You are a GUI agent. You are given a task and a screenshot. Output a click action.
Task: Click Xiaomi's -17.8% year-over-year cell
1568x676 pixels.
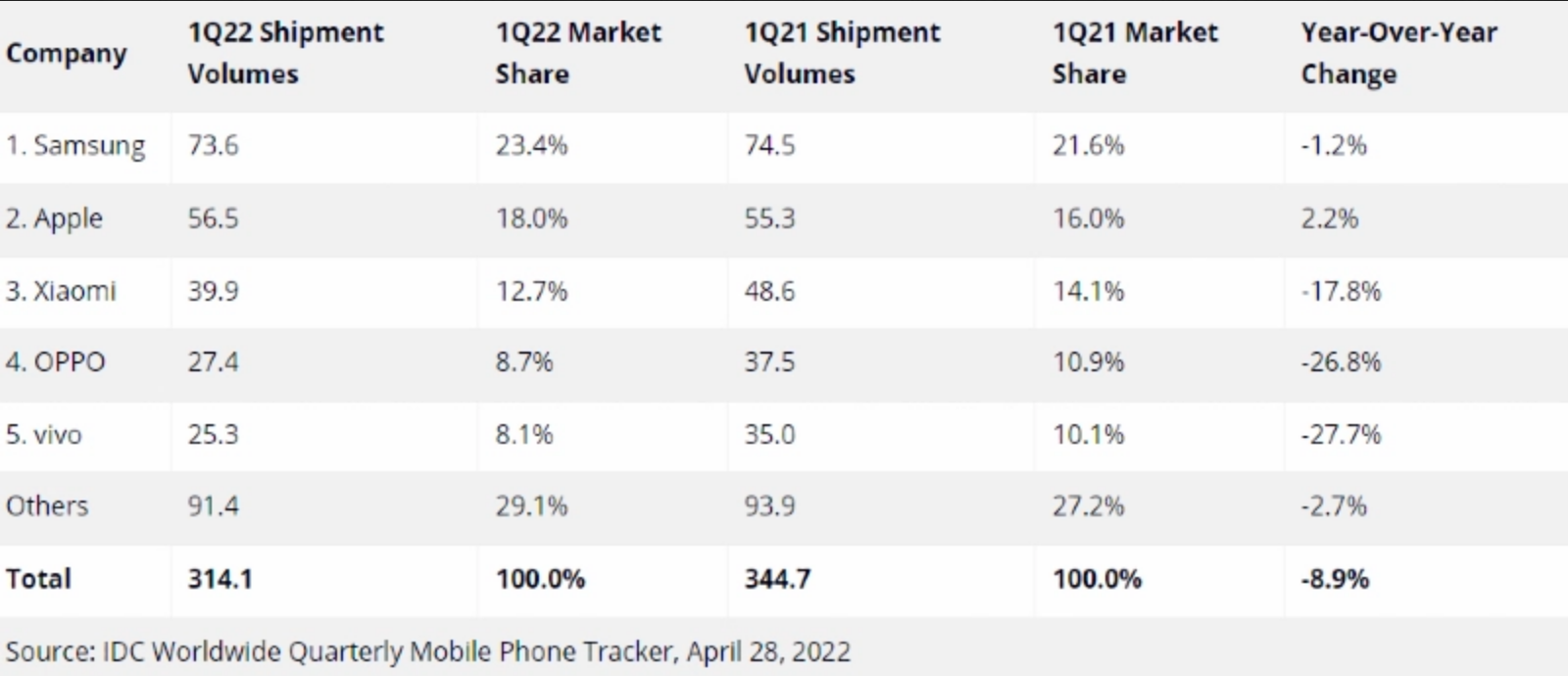click(x=1341, y=291)
